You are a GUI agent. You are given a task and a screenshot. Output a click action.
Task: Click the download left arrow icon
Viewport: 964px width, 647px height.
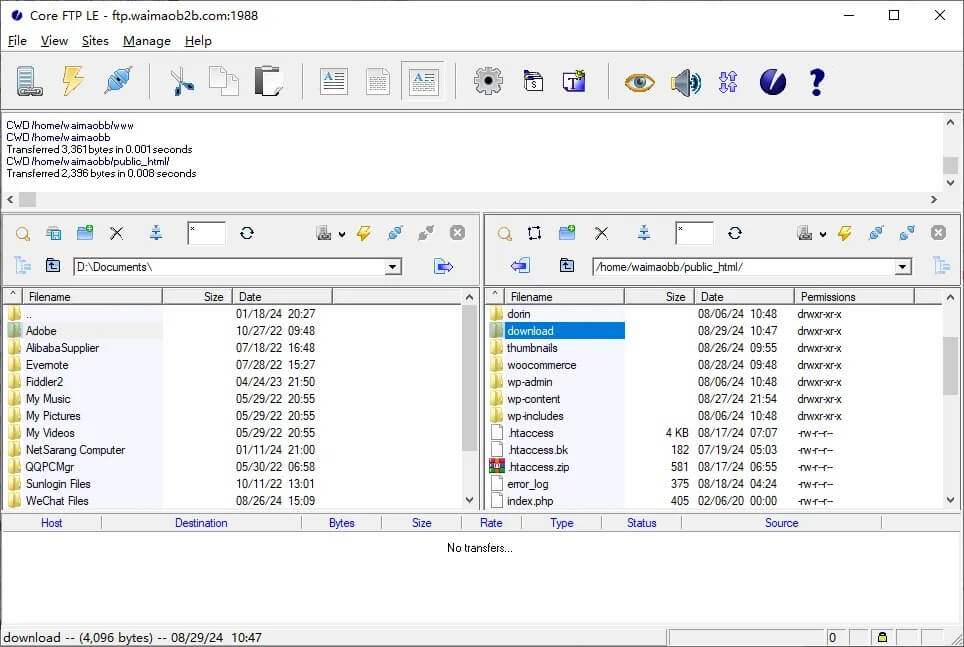click(x=520, y=266)
